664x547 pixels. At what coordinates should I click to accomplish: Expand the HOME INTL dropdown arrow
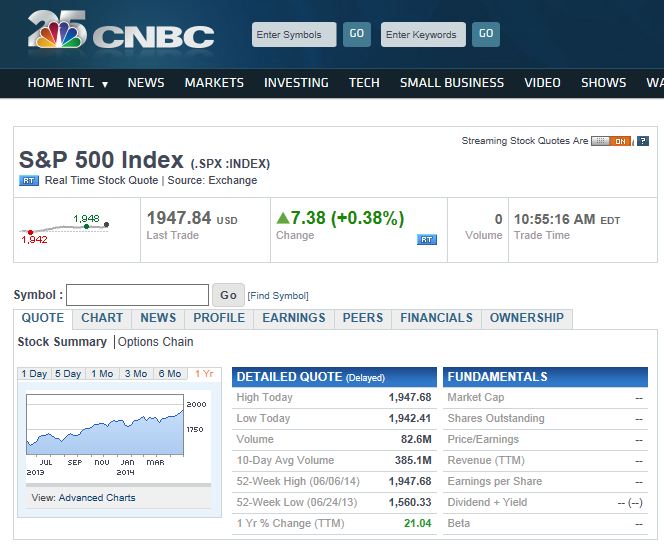click(x=105, y=84)
